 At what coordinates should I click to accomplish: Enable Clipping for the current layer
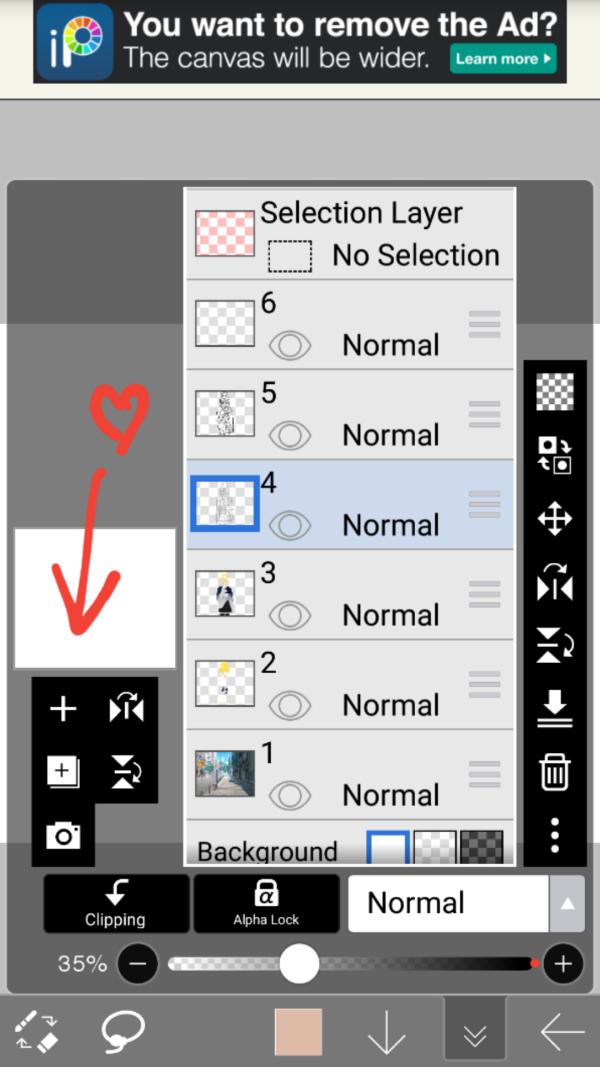coord(115,903)
